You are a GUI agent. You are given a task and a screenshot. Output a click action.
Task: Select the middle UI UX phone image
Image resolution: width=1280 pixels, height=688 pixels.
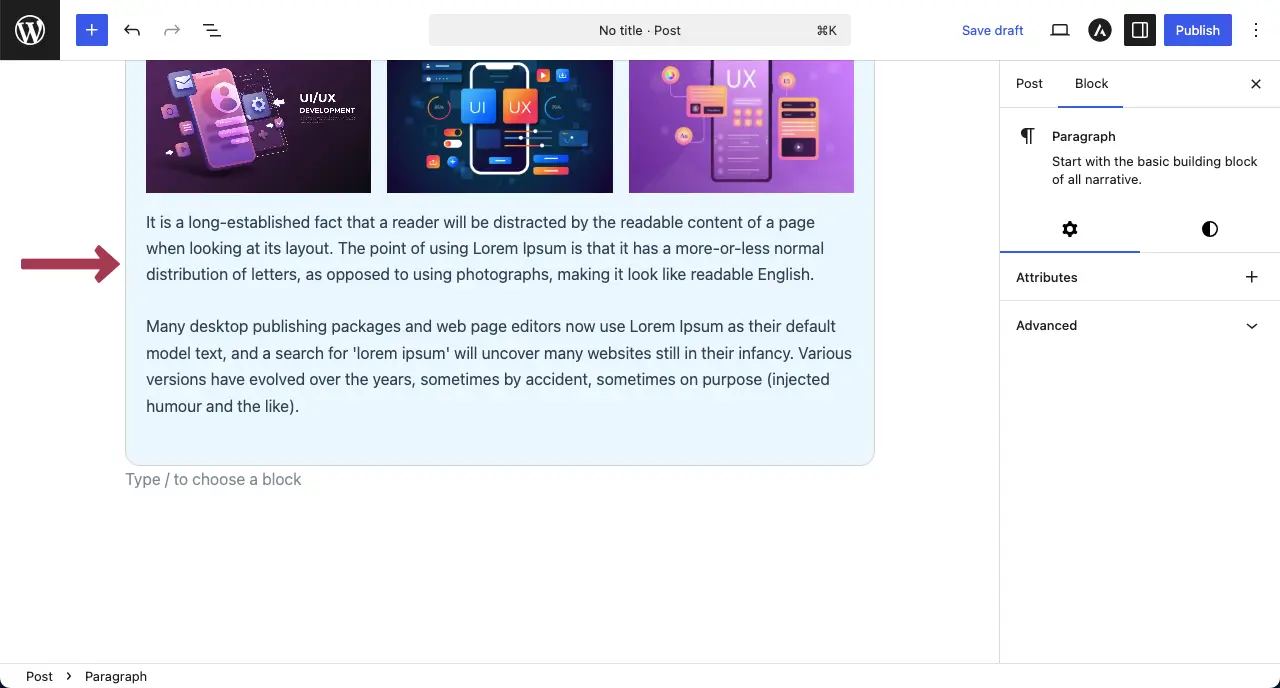pyautogui.click(x=500, y=126)
